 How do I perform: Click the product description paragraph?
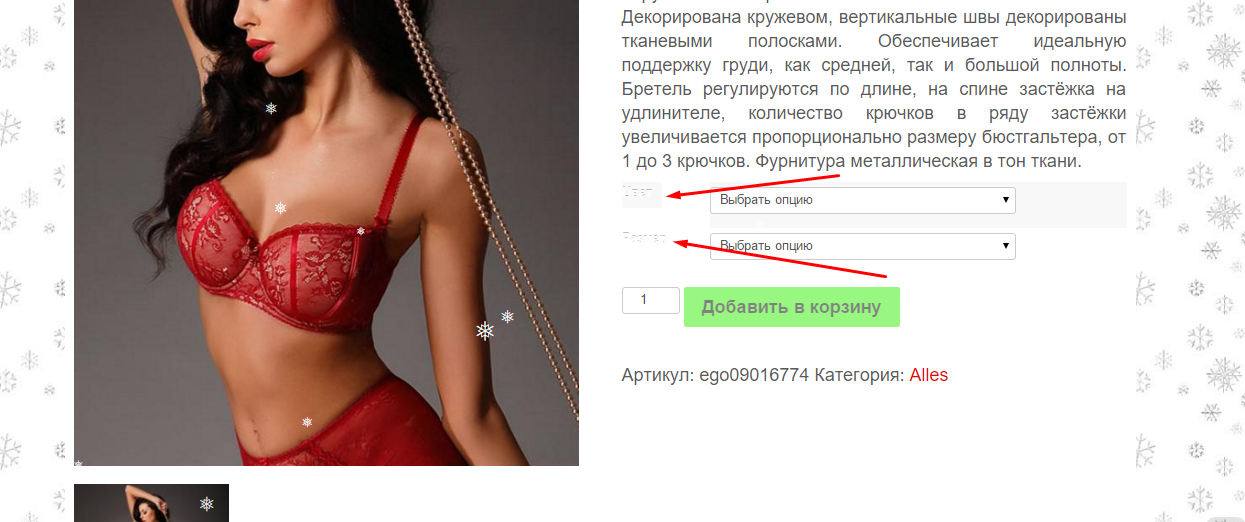(x=874, y=89)
